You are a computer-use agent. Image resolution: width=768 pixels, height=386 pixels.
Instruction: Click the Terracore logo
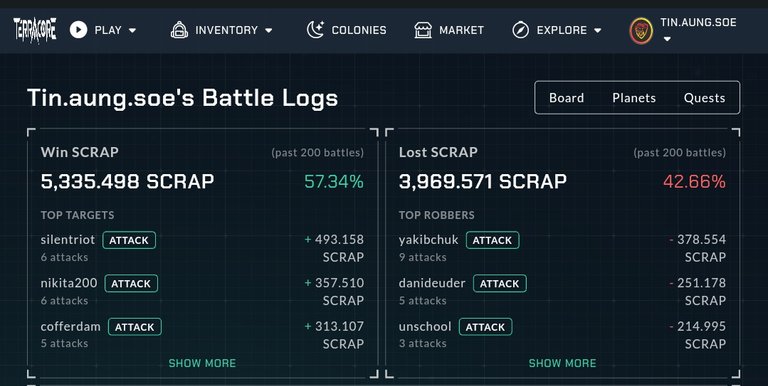pyautogui.click(x=35, y=30)
